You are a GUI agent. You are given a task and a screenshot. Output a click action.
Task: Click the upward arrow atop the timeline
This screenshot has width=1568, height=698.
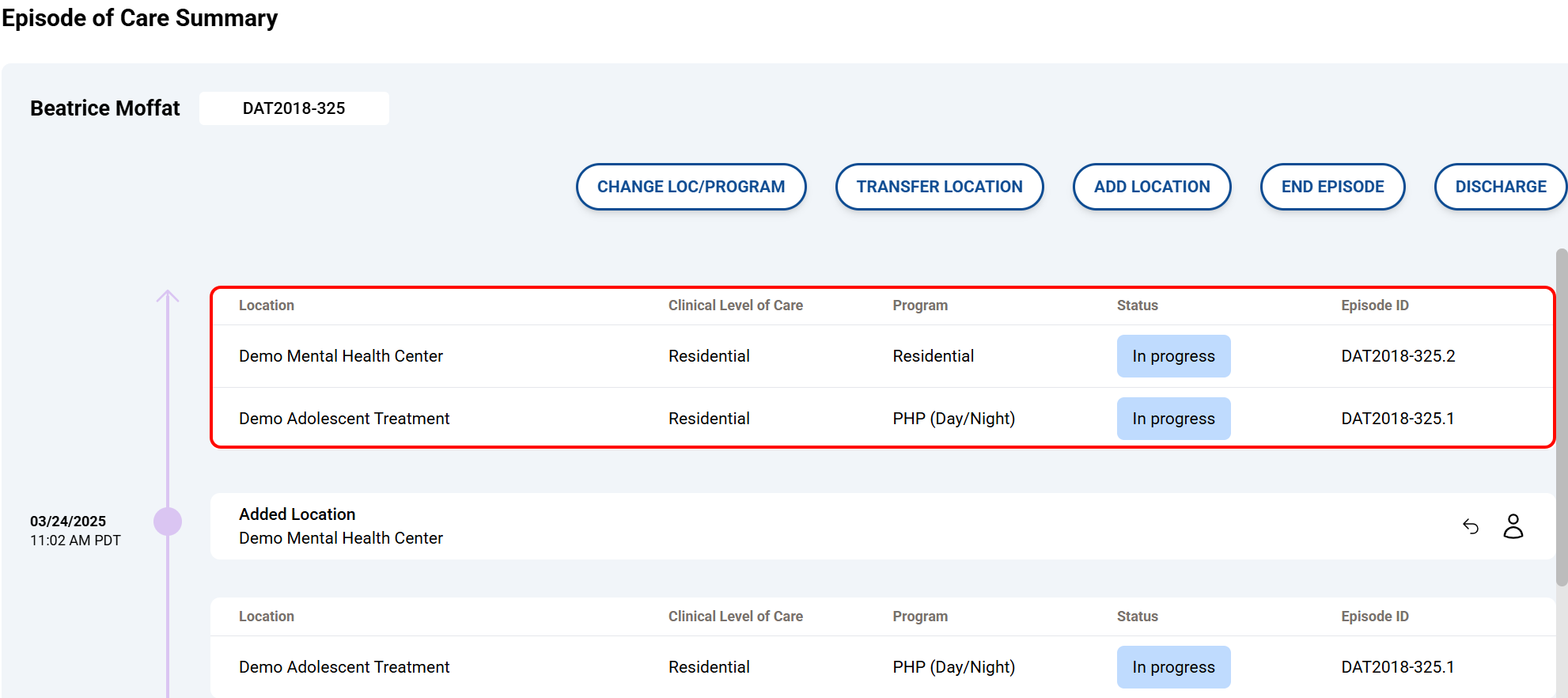pos(168,297)
